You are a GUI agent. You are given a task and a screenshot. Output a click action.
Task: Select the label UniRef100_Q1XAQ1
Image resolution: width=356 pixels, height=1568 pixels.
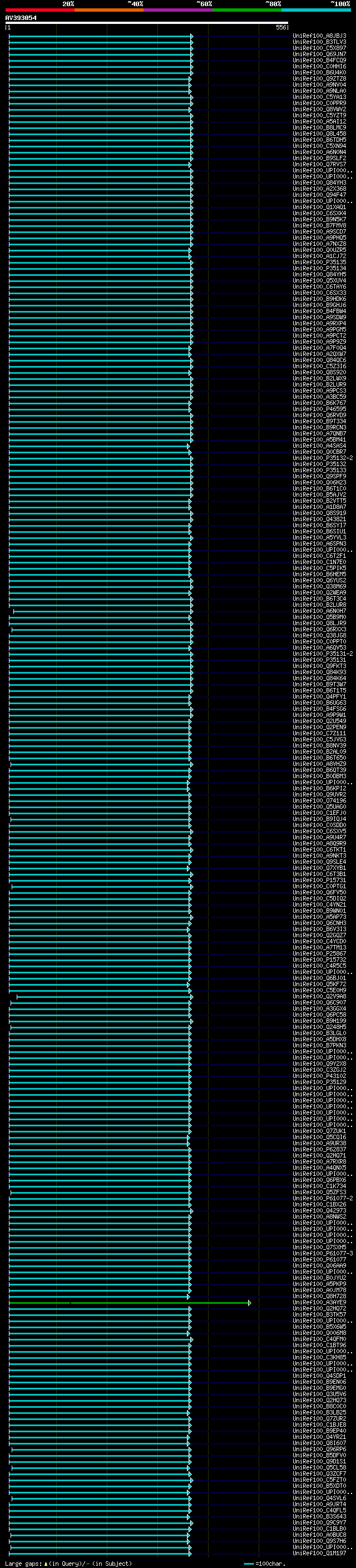[x=319, y=207]
